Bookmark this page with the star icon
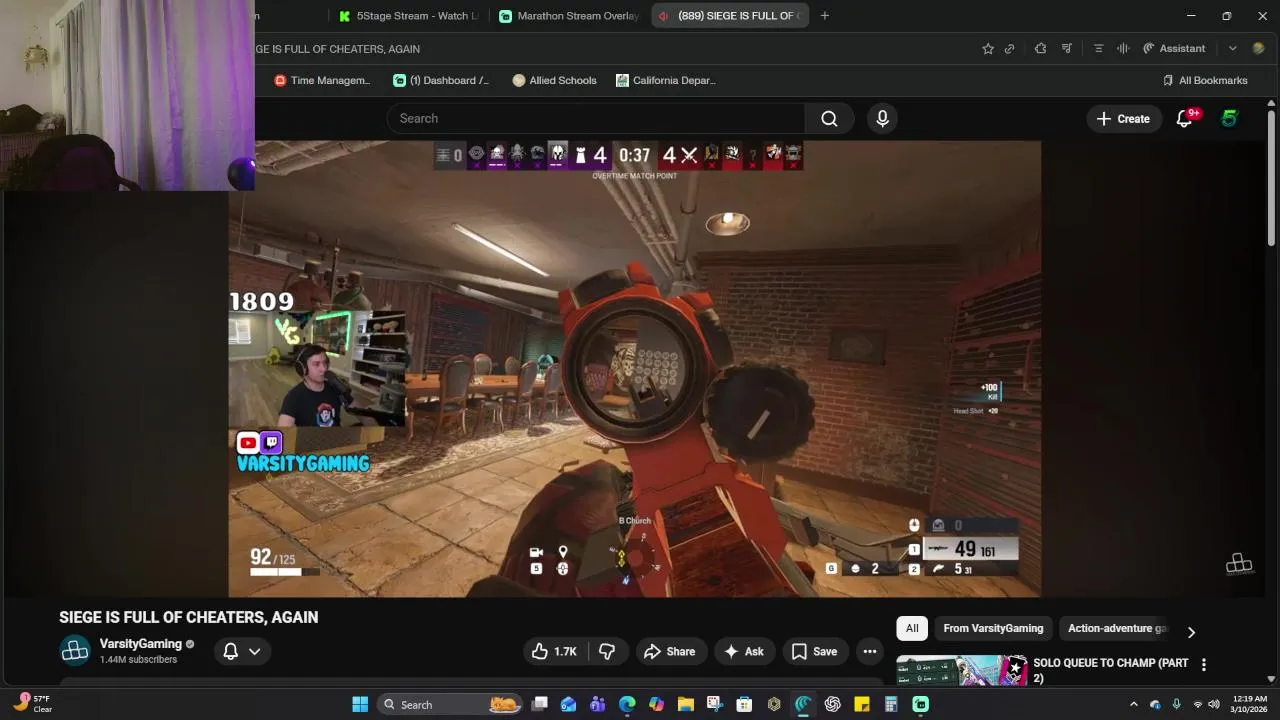Screen dimensions: 1280x720 (x=988, y=48)
